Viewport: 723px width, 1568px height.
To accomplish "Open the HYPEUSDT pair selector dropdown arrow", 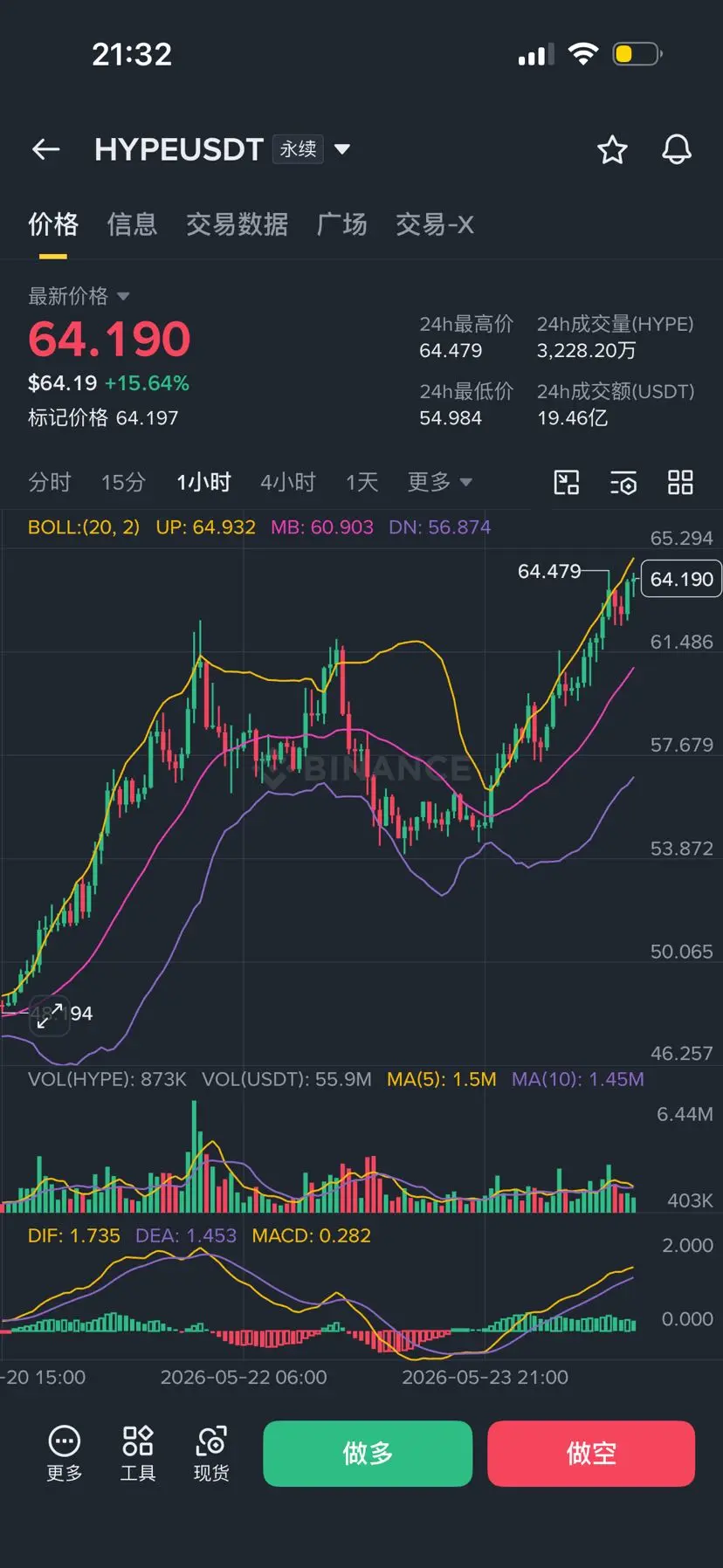I will pos(342,150).
